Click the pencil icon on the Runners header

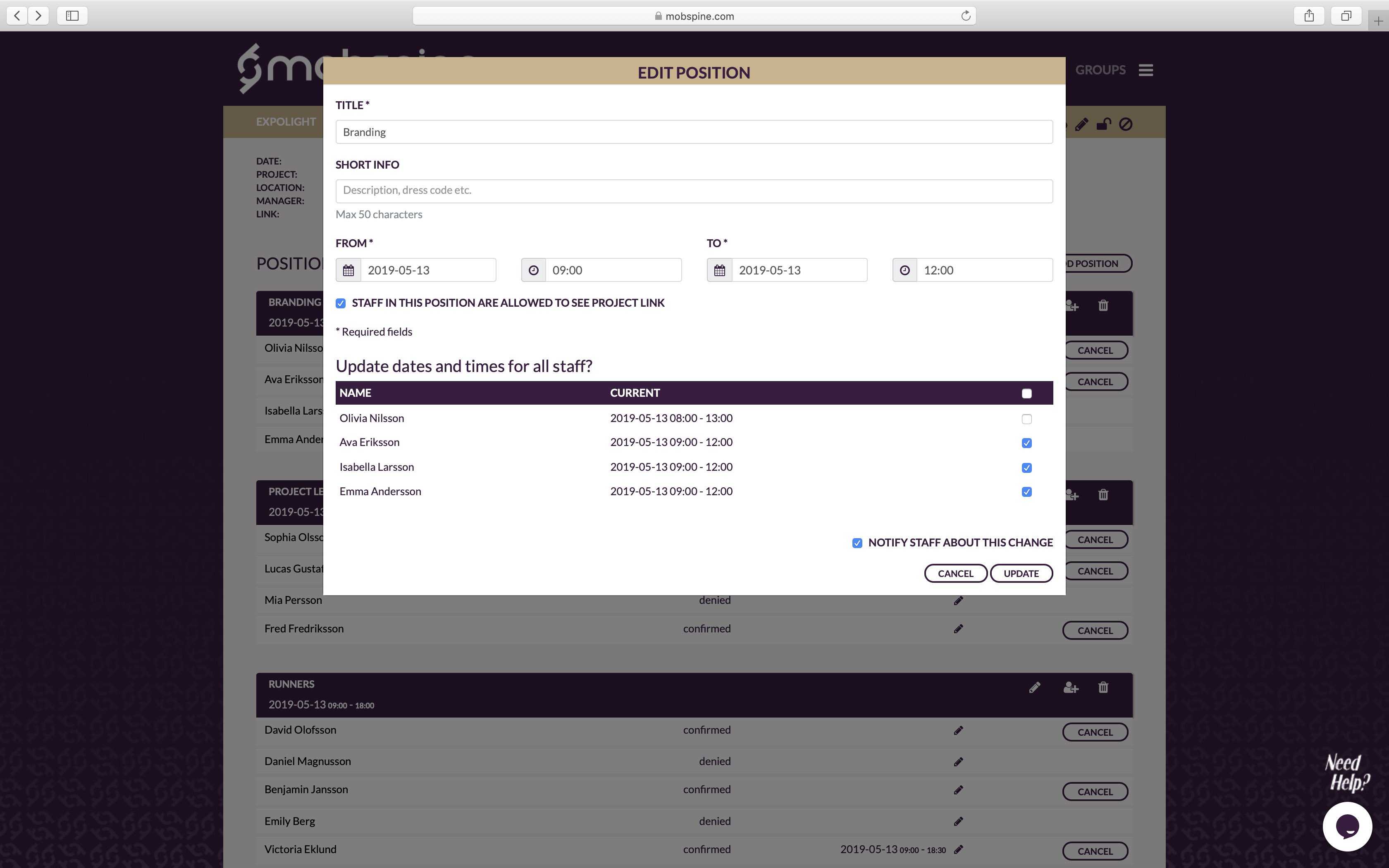[x=1035, y=687]
